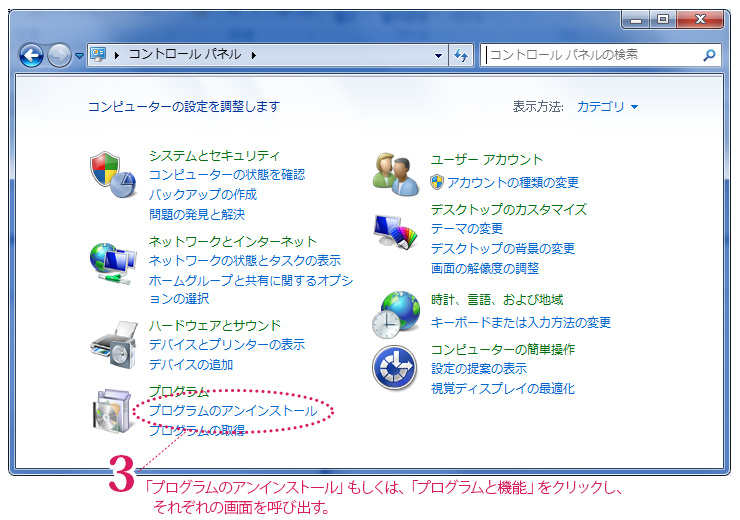Click the コントロール パネル breadcrumb item

coord(184,55)
